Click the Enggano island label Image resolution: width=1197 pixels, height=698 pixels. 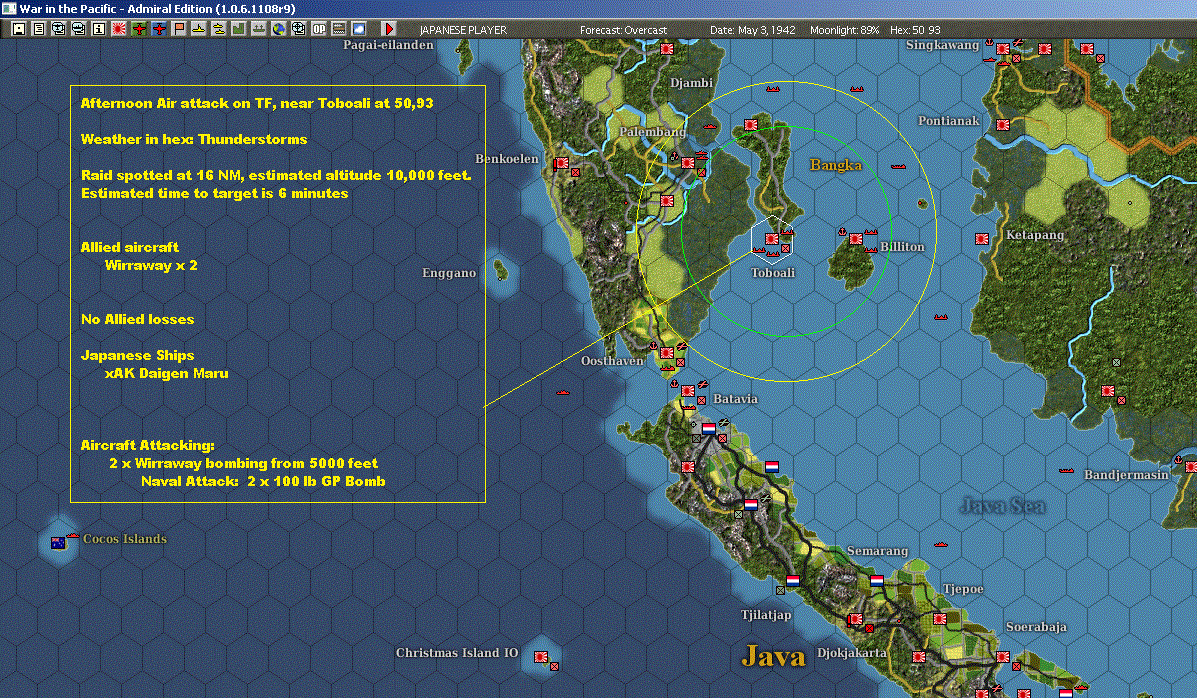pos(449,273)
